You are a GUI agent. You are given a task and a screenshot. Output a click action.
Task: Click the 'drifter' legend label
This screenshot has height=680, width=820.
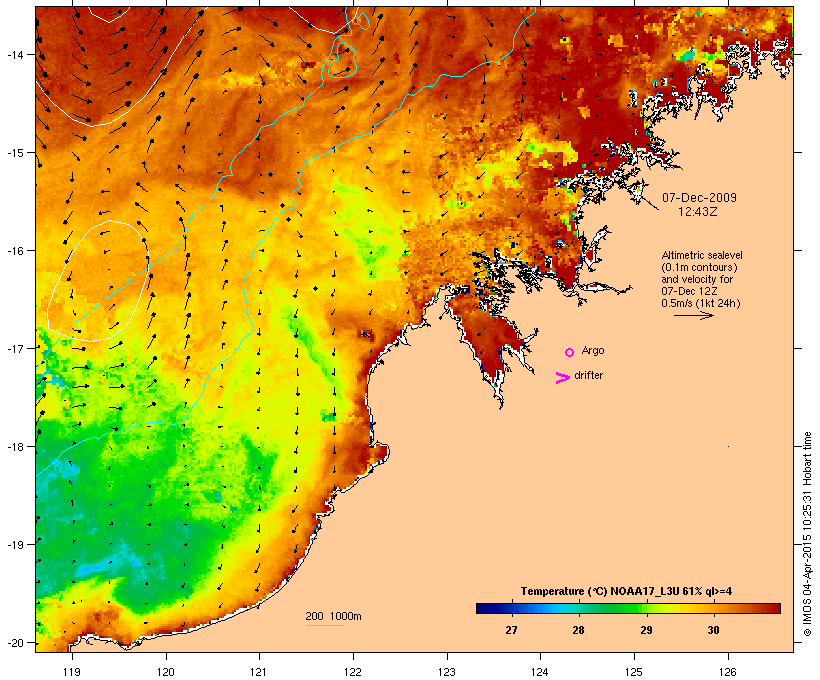589,375
